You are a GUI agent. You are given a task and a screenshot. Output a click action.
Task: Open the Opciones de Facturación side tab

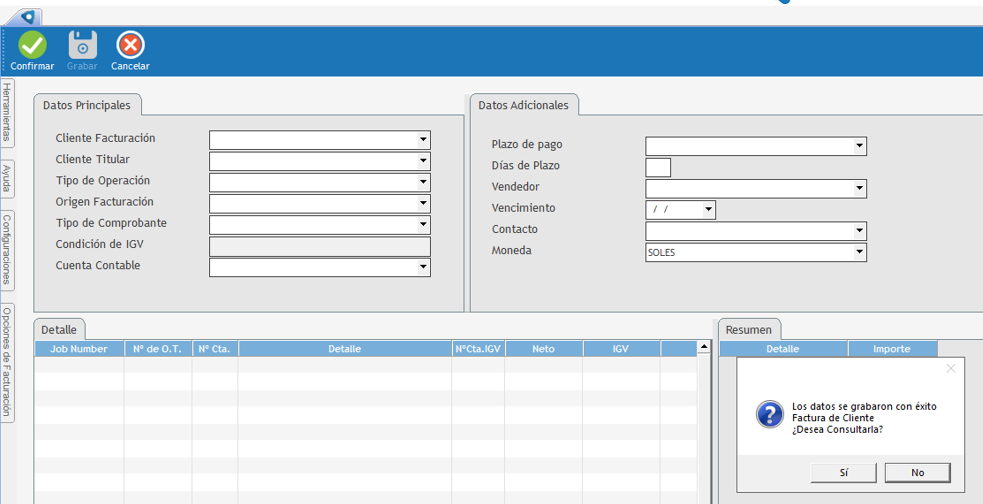pos(7,362)
